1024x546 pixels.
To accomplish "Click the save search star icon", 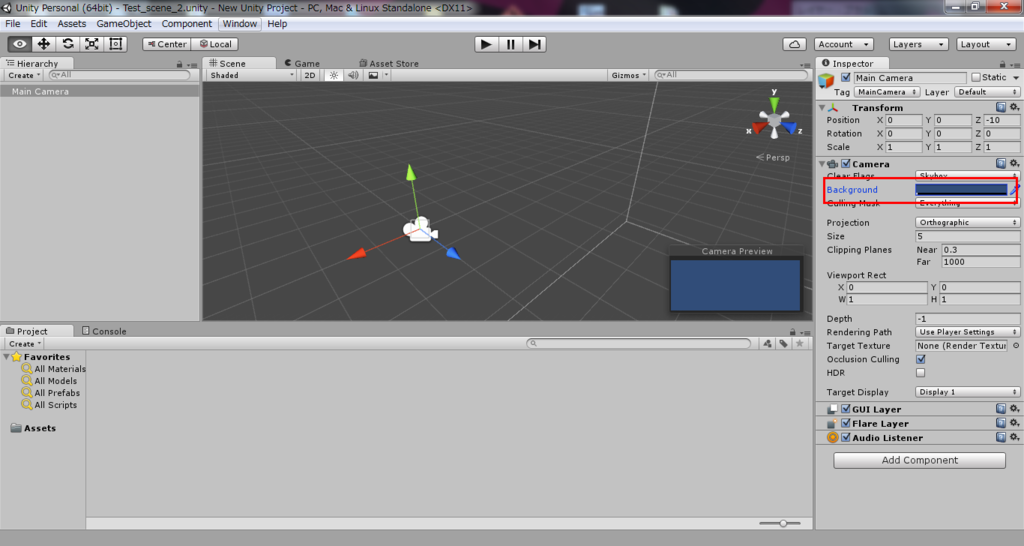I will 799,344.
